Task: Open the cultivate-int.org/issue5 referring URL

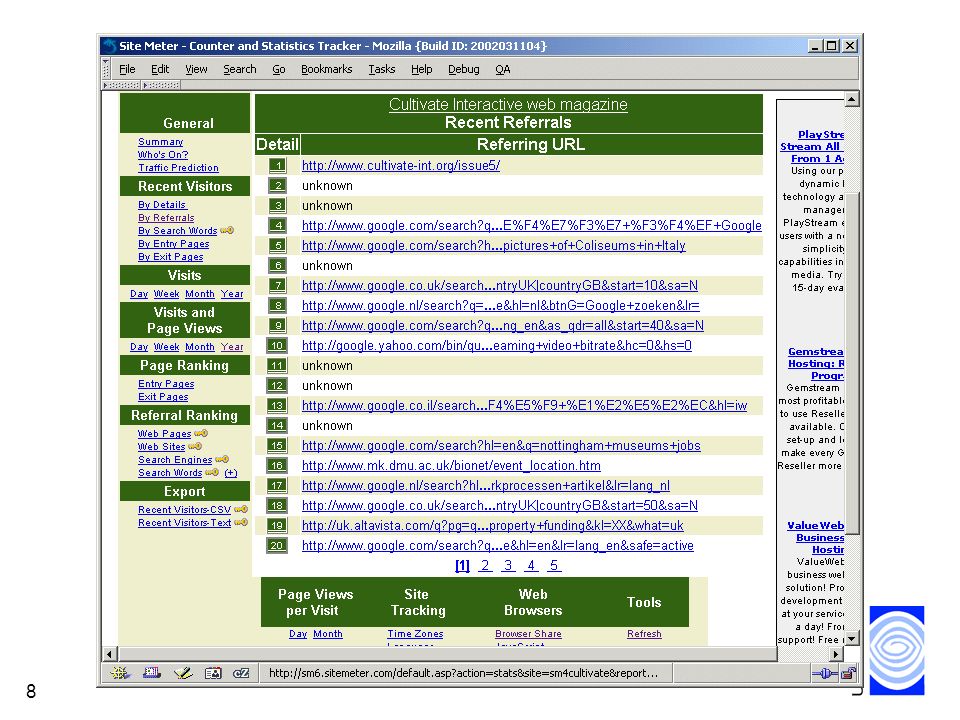Action: 401,165
